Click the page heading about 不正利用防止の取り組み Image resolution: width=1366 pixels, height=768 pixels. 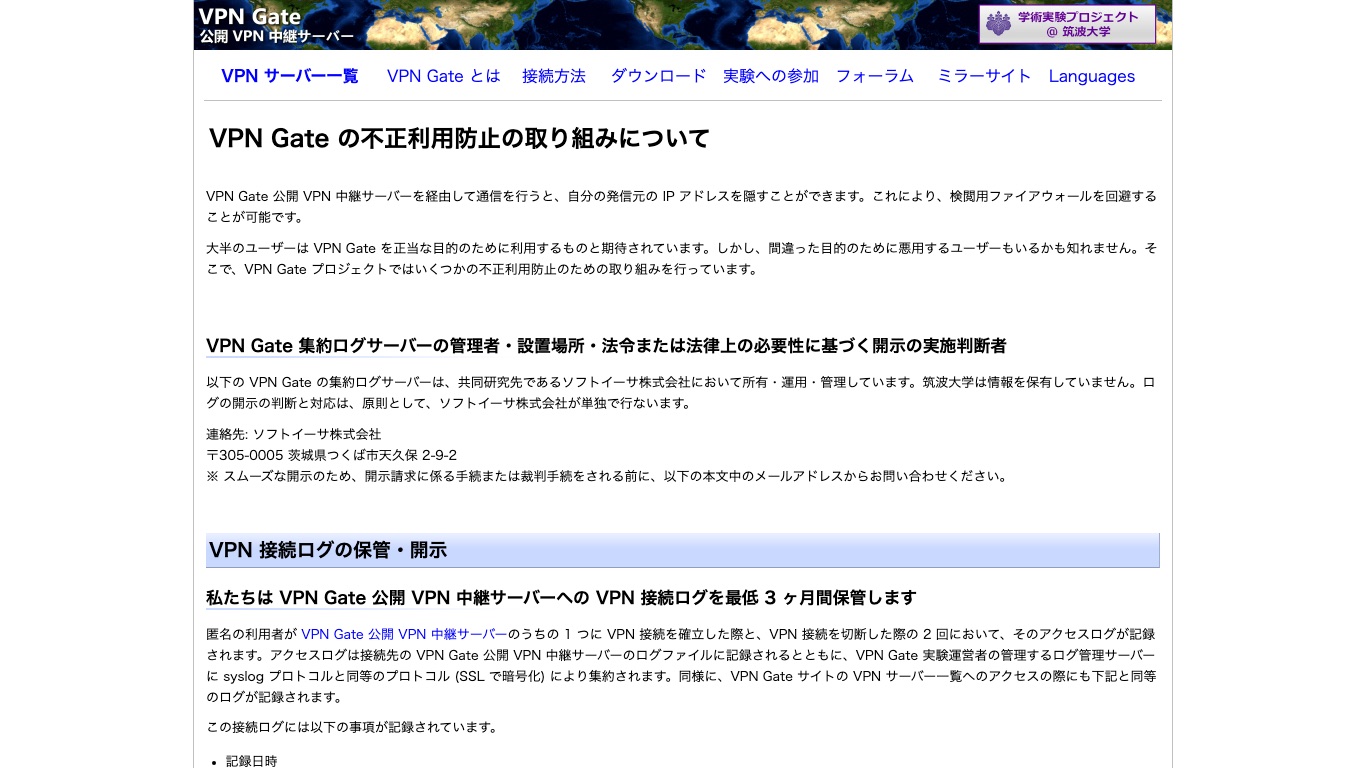(459, 138)
